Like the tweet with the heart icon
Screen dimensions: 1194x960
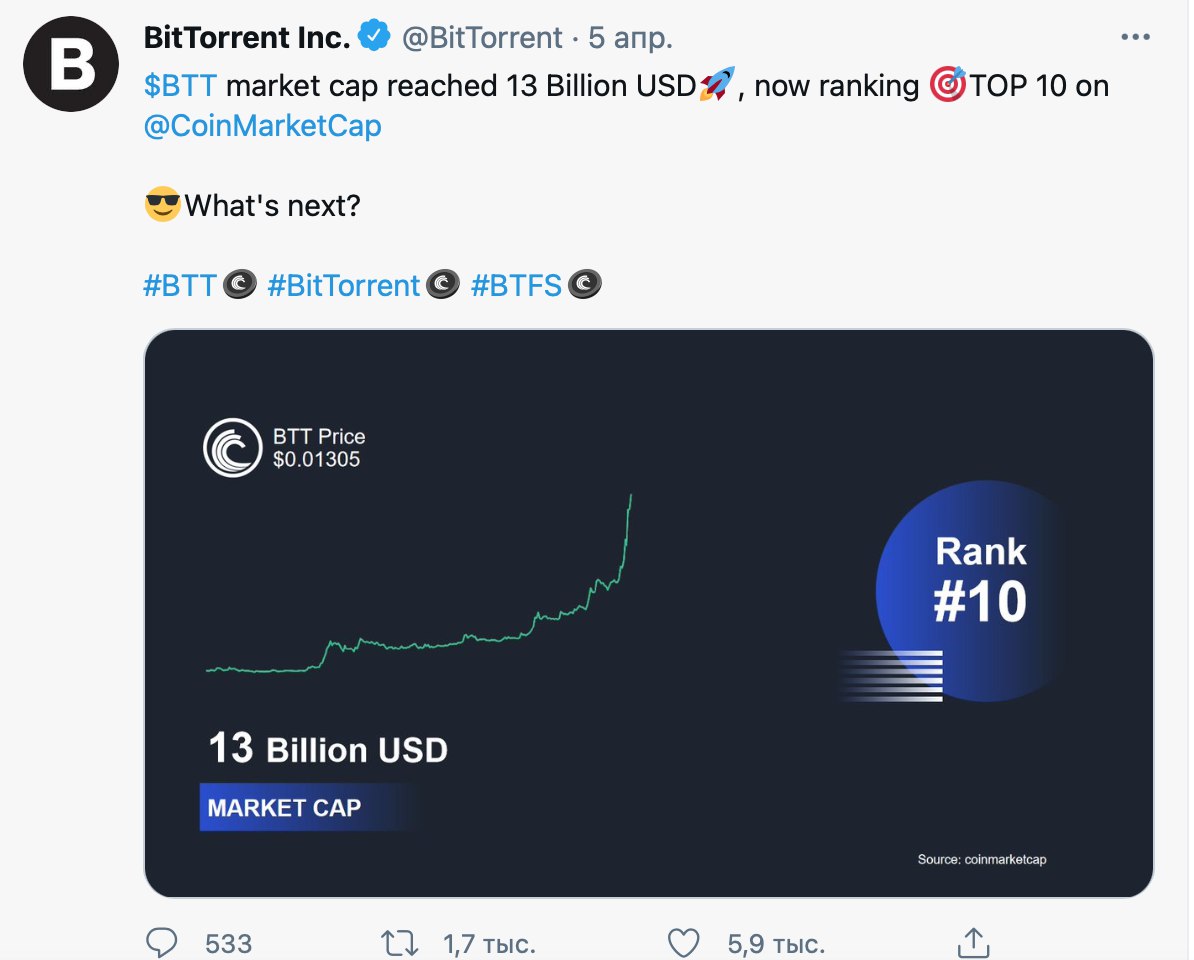coord(683,942)
